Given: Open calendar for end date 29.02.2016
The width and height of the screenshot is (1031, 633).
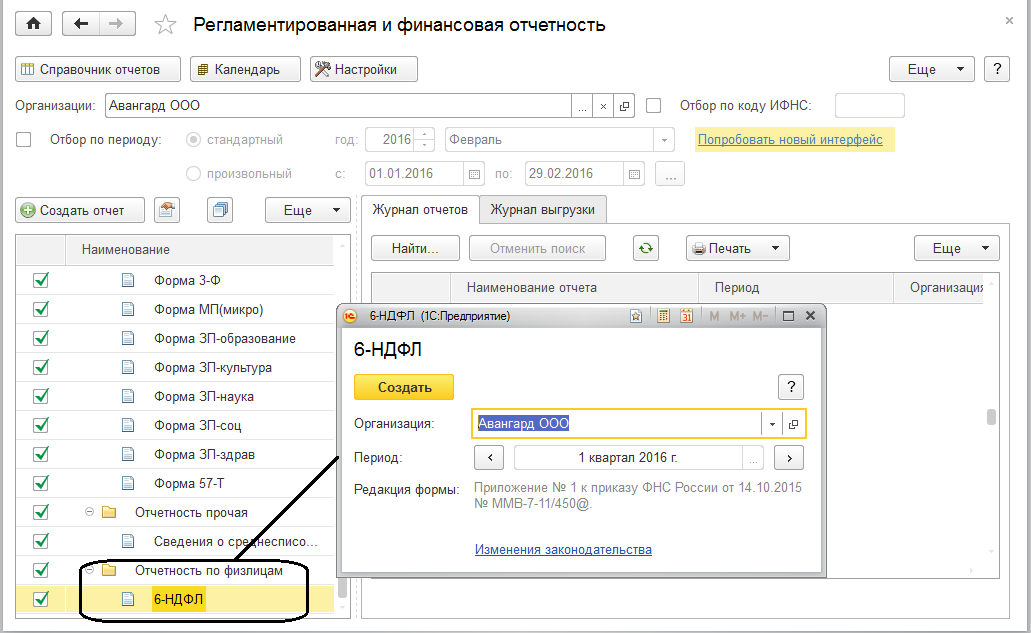Looking at the screenshot, I should click(x=634, y=174).
